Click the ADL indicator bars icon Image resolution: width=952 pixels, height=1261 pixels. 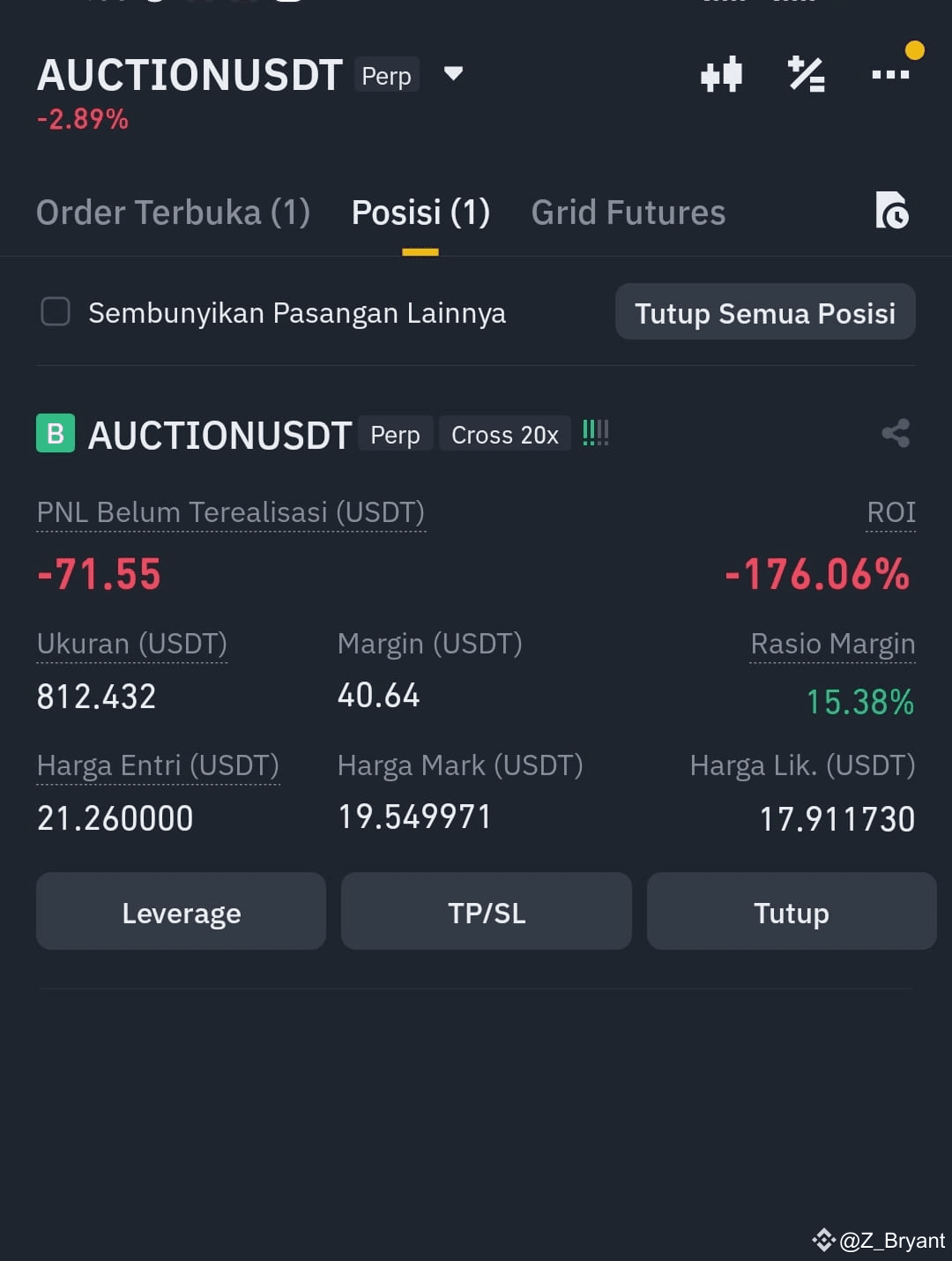coord(596,432)
